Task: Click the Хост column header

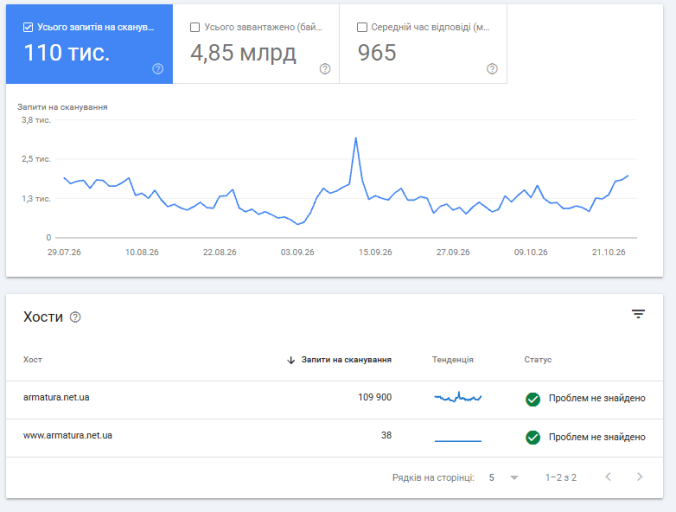Action: tap(32, 359)
